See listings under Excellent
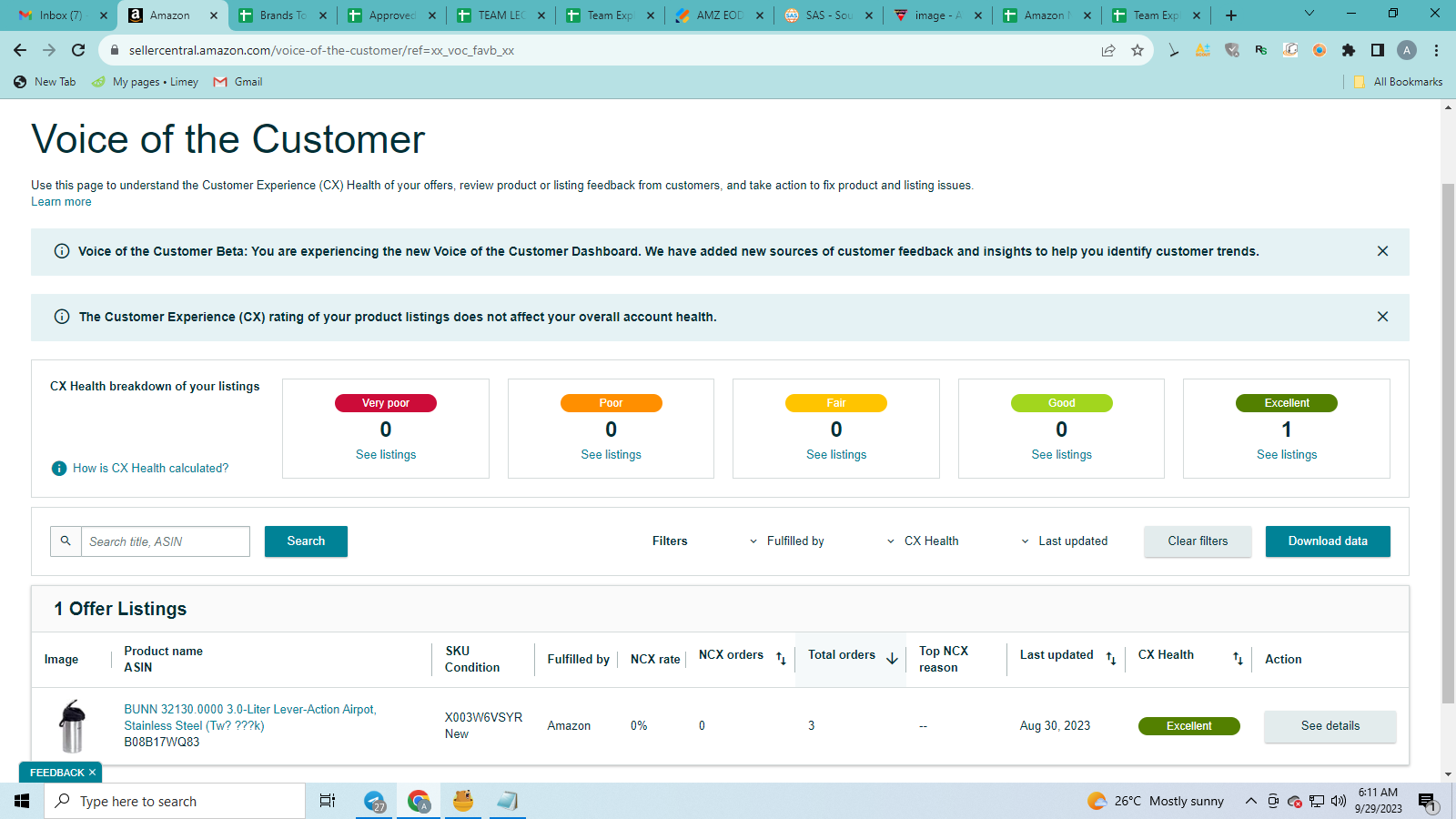The width and height of the screenshot is (1456, 819). pos(1287,454)
